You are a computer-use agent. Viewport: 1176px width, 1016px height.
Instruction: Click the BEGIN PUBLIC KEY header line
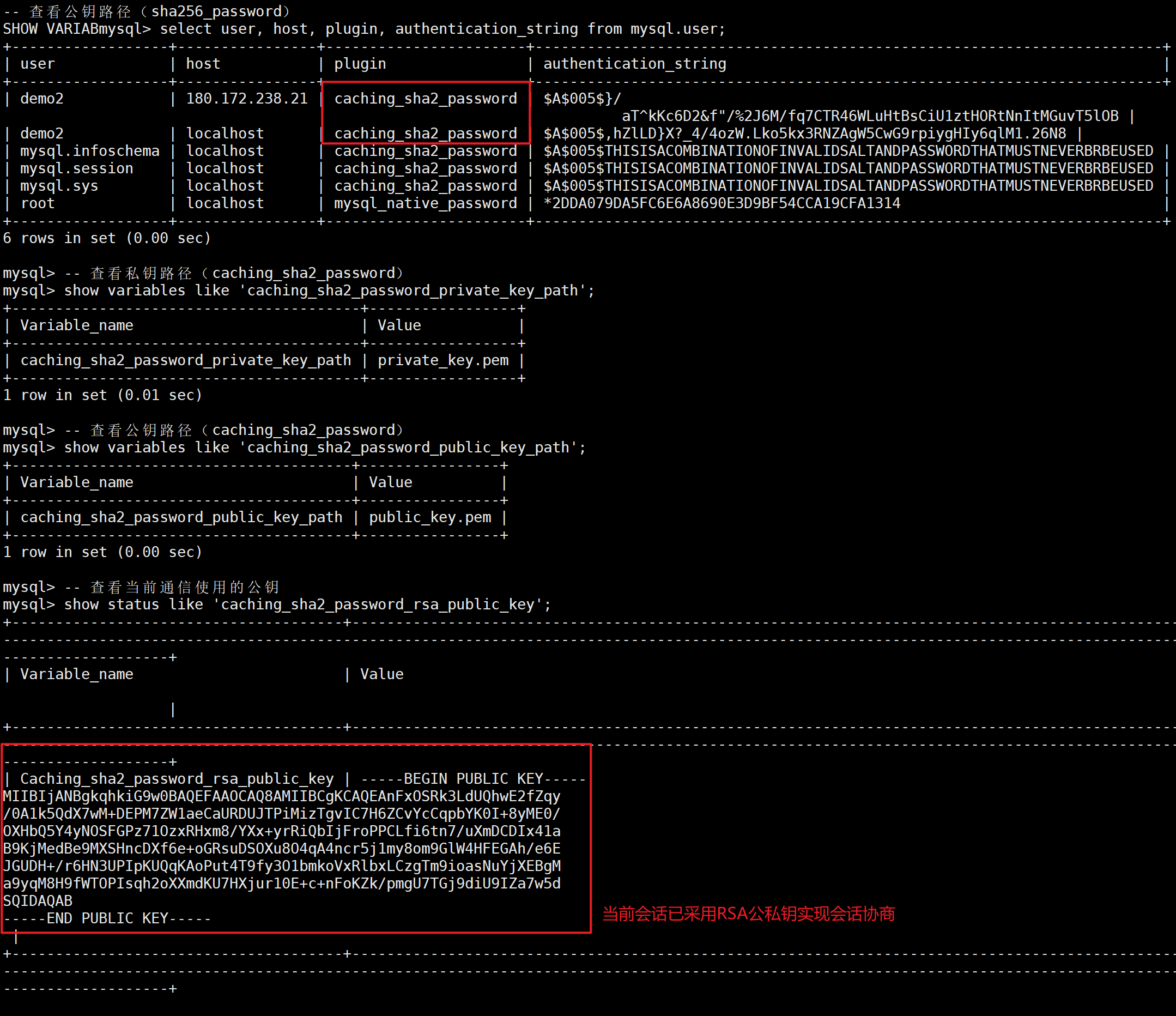[473, 779]
